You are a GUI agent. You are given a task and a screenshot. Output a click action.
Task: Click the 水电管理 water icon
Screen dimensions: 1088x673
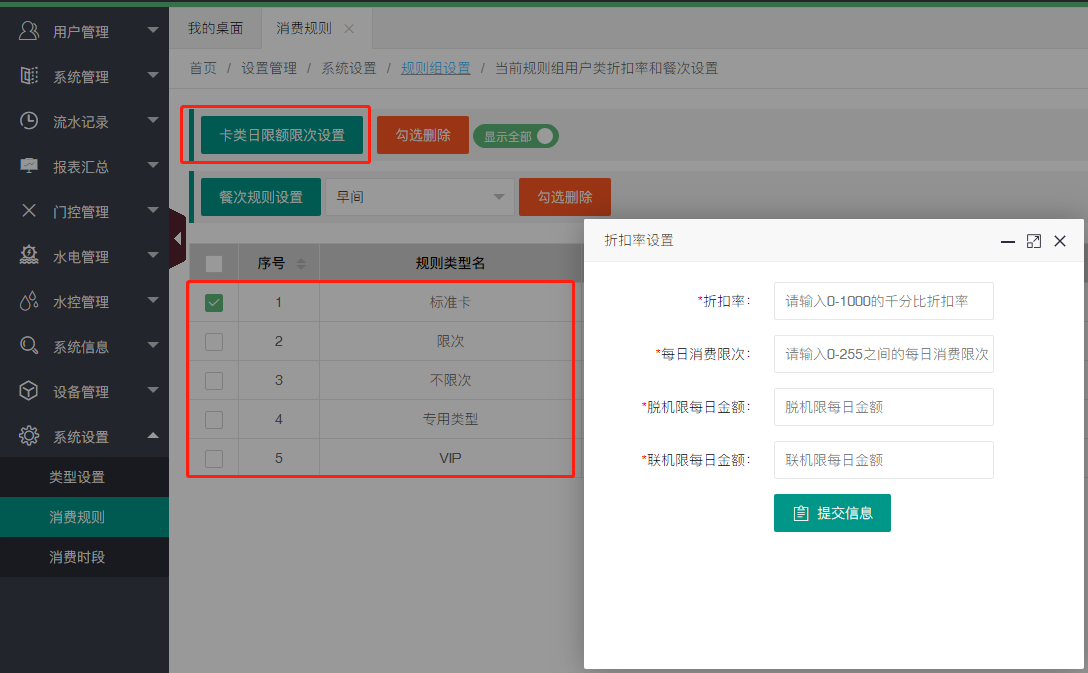[27, 255]
